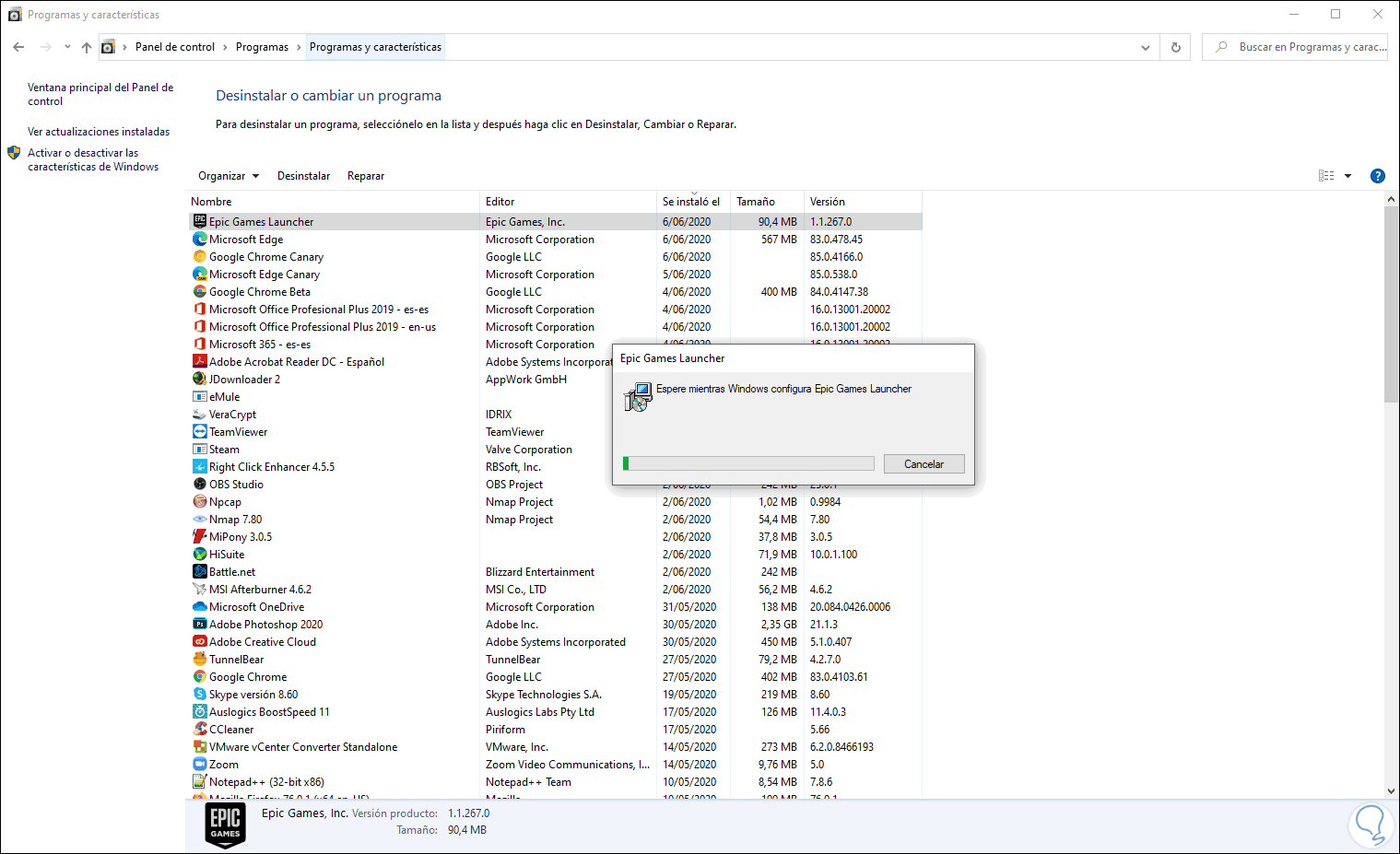Click the OBS Studio icon
1400x854 pixels.
click(199, 485)
